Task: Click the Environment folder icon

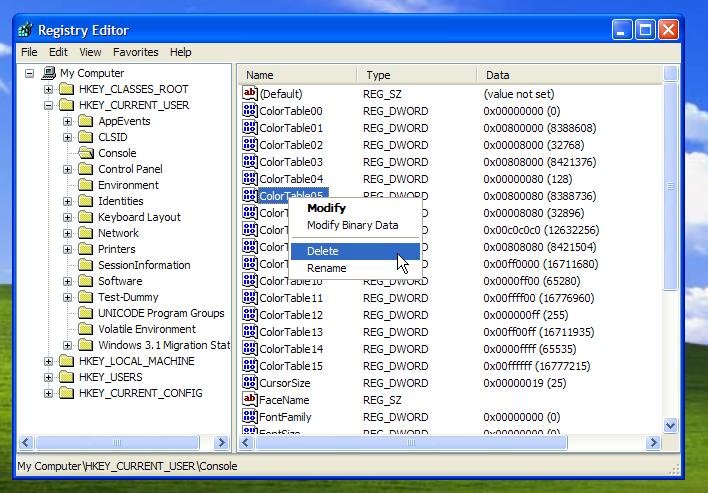Action: pos(85,185)
